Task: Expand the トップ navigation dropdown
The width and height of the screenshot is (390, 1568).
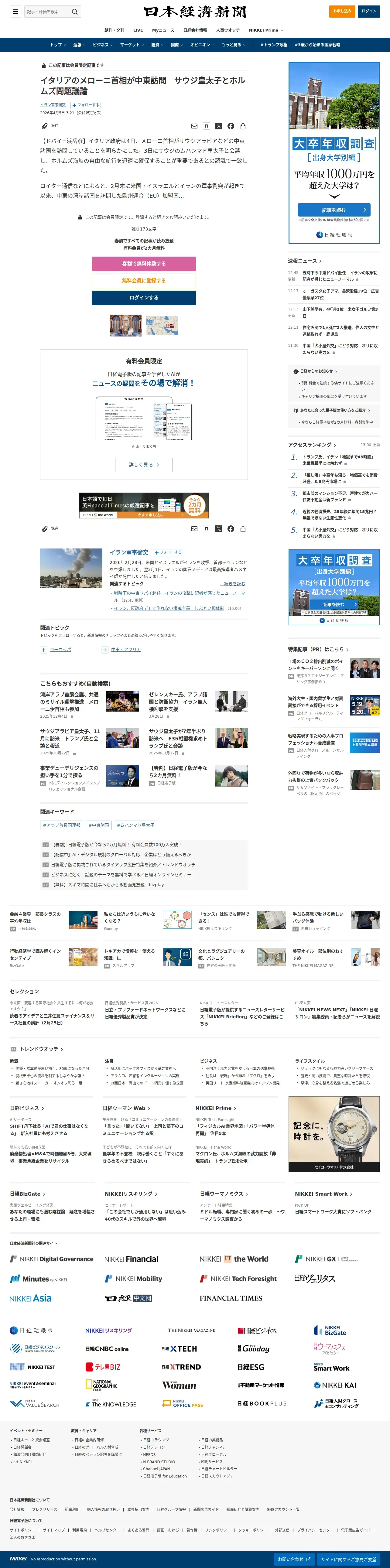Action: tap(58, 44)
